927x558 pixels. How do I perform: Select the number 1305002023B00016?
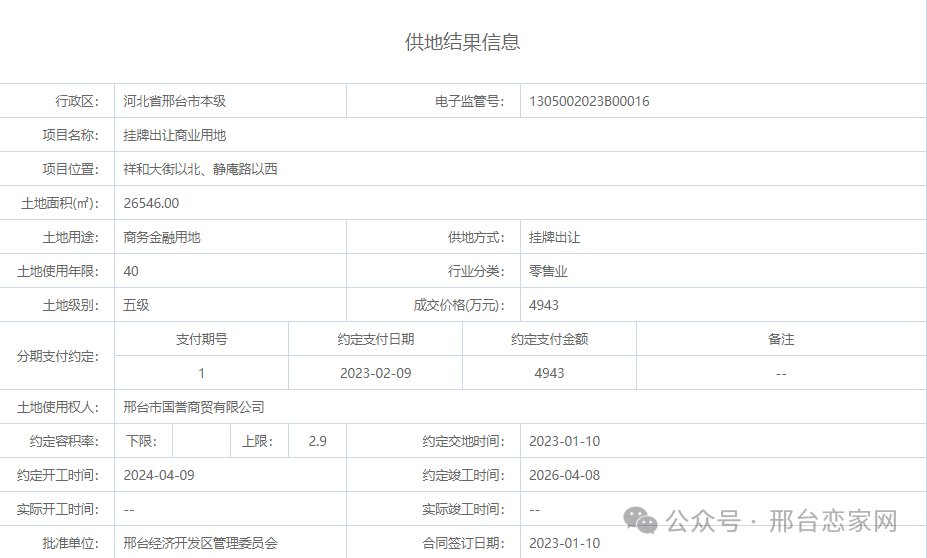[589, 101]
